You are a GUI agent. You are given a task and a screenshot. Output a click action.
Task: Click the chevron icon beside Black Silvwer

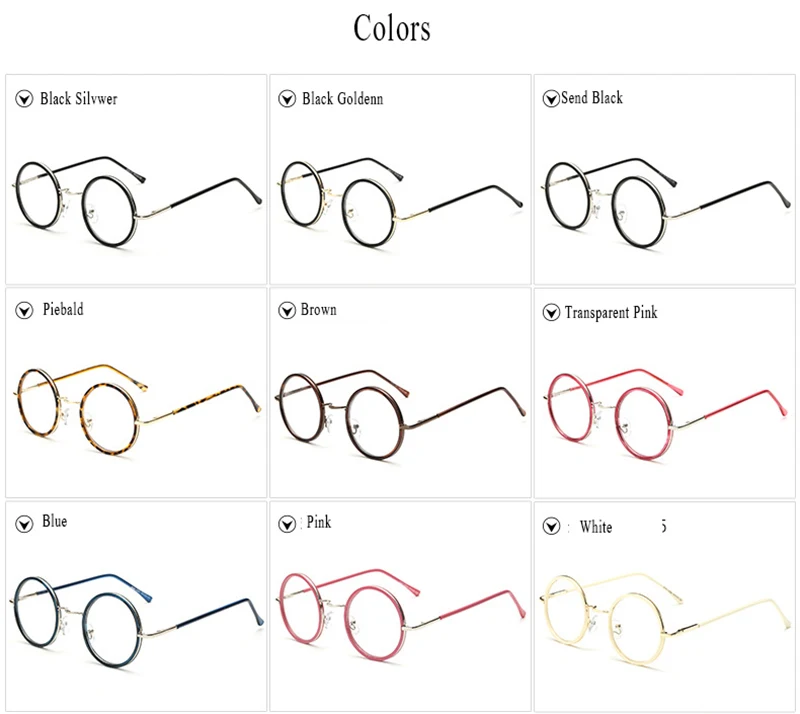click(24, 99)
